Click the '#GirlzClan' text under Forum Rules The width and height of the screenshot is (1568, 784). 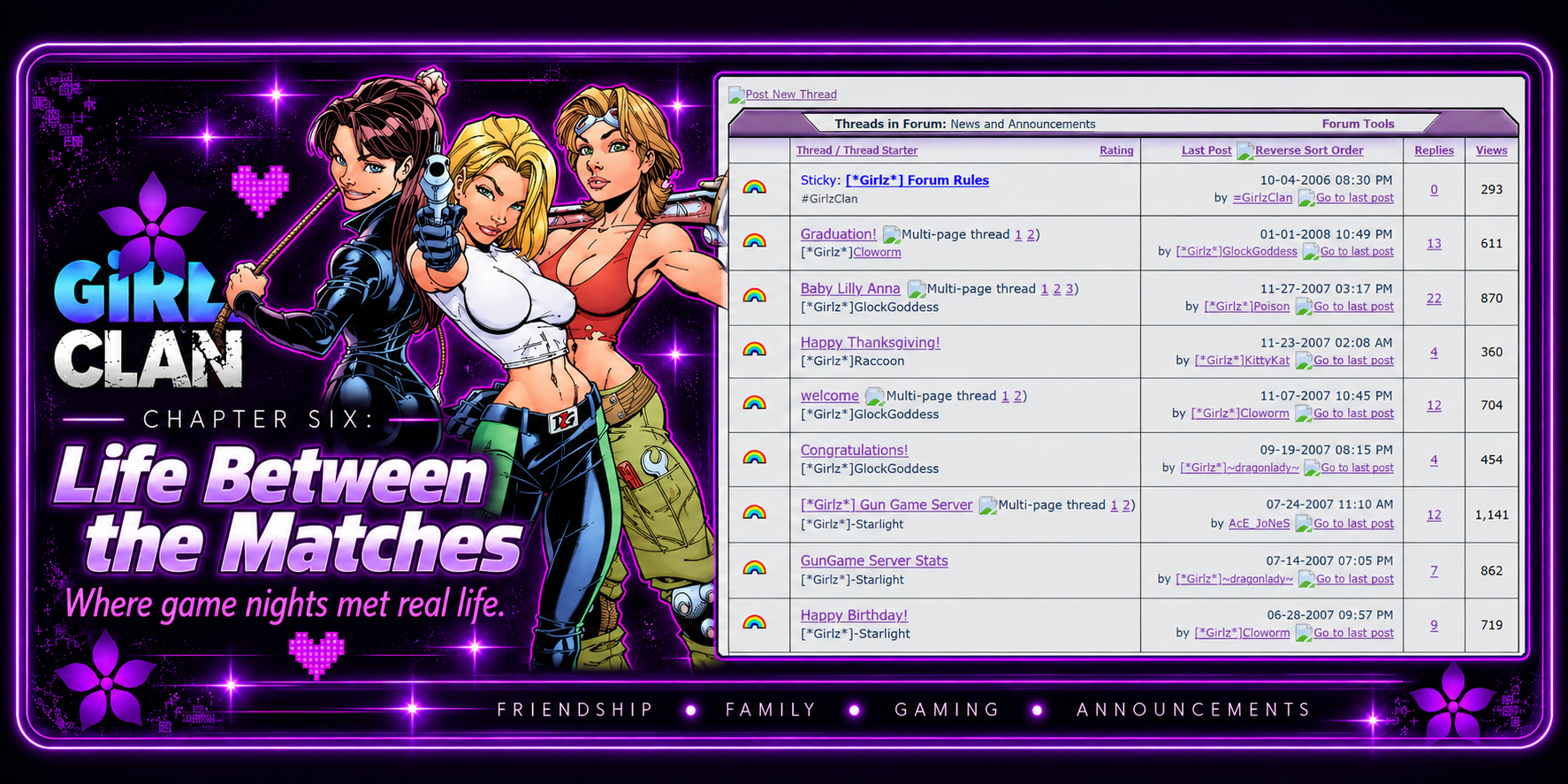829,200
